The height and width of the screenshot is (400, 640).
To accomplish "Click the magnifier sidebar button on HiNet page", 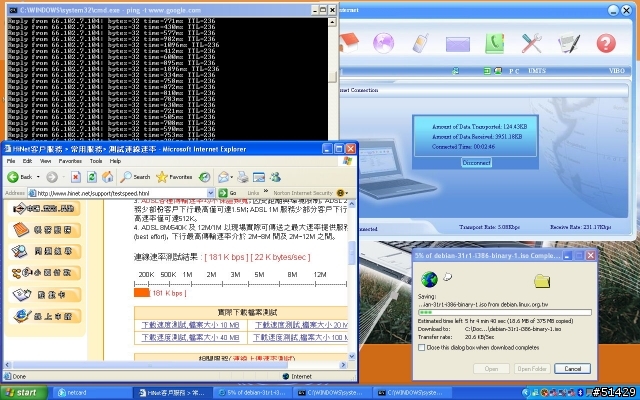I will click(x=44, y=251).
